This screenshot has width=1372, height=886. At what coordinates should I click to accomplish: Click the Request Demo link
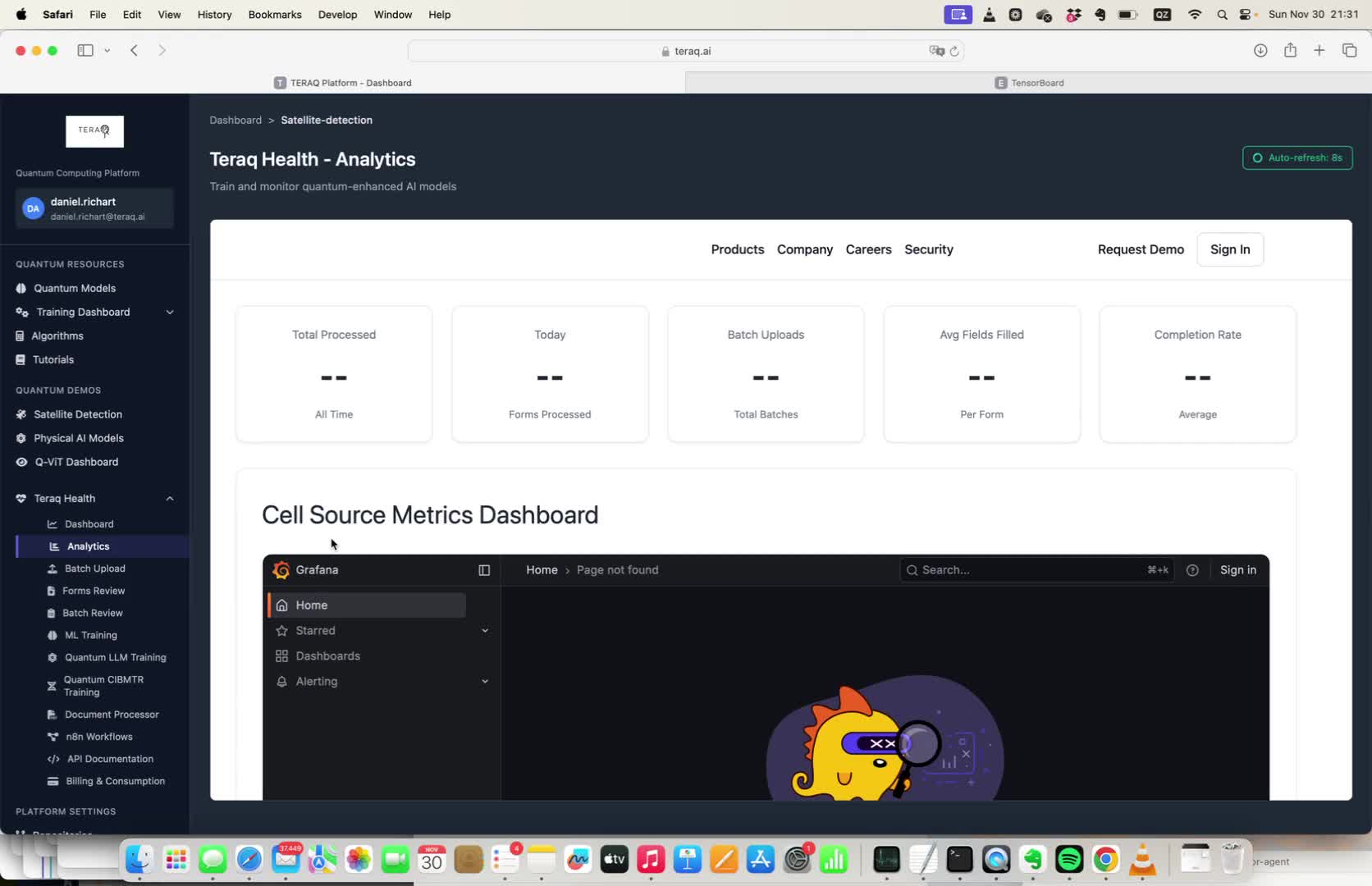click(1141, 249)
